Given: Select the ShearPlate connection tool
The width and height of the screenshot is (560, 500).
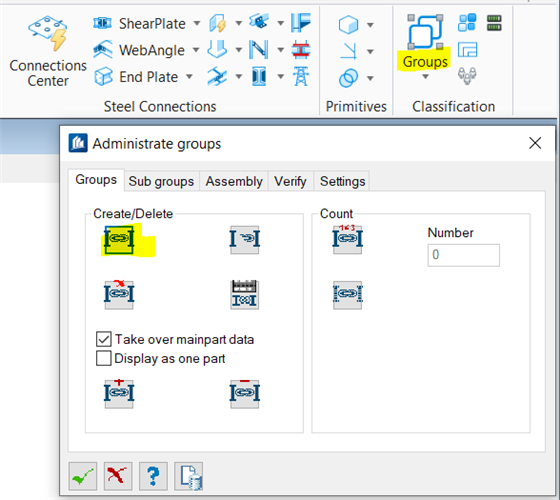Looking at the screenshot, I should click(x=139, y=24).
